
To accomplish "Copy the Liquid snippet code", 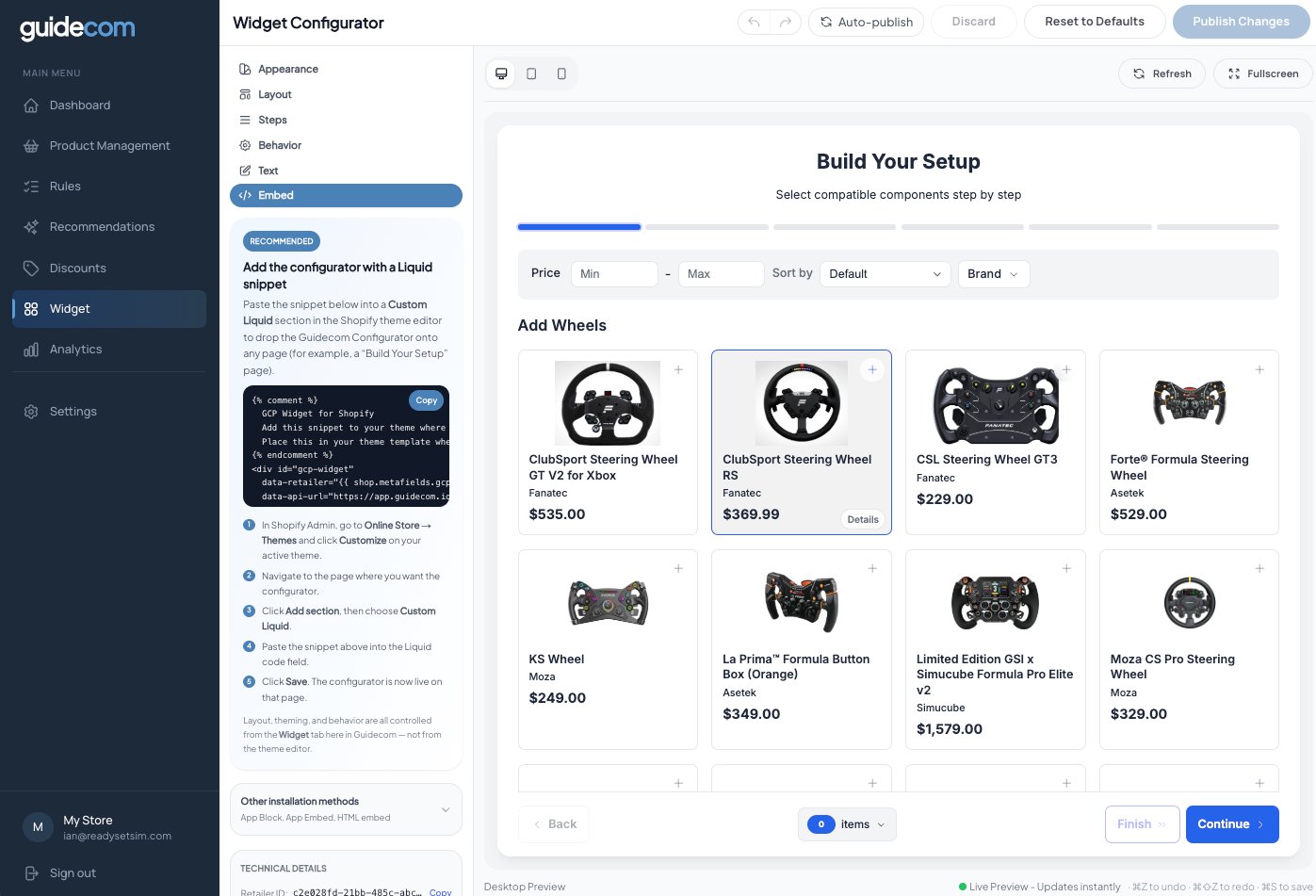I will pos(426,400).
